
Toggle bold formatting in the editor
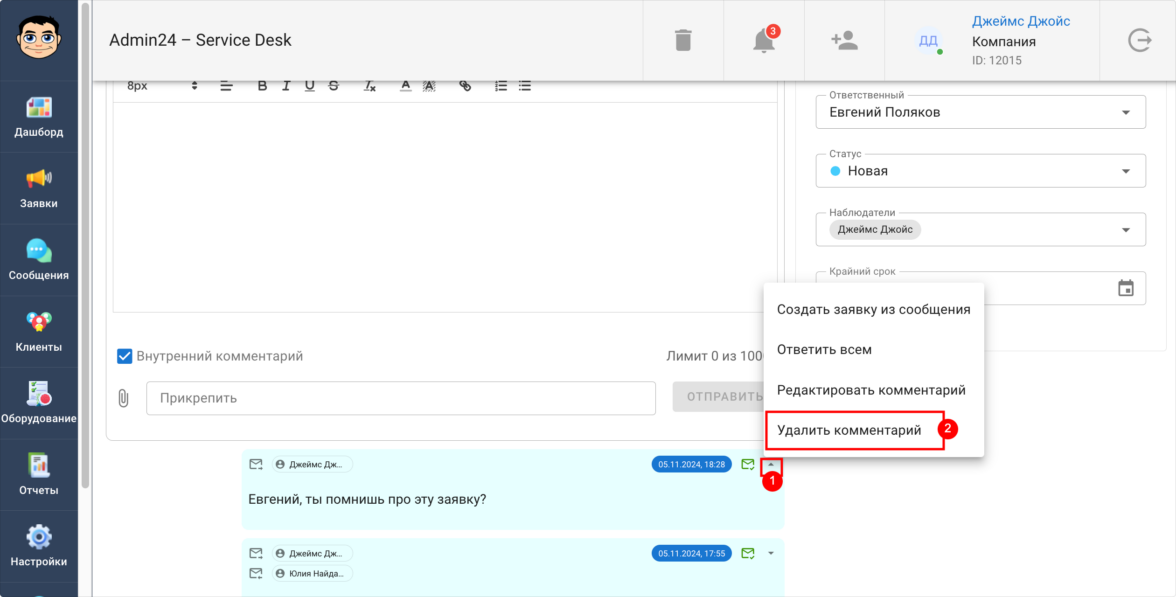click(263, 86)
